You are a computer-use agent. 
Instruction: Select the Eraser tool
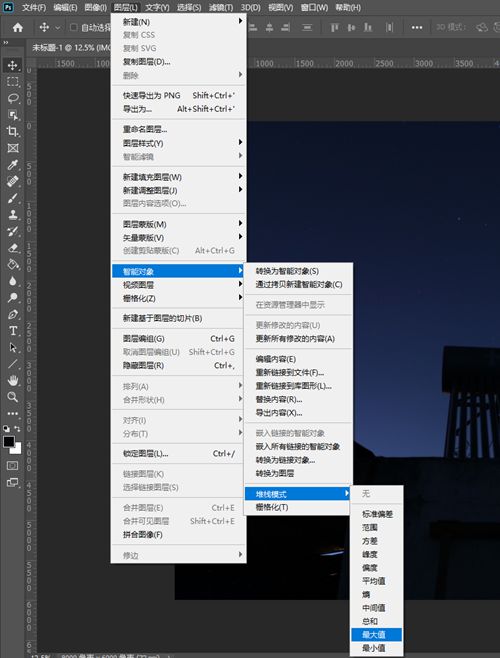tap(13, 248)
